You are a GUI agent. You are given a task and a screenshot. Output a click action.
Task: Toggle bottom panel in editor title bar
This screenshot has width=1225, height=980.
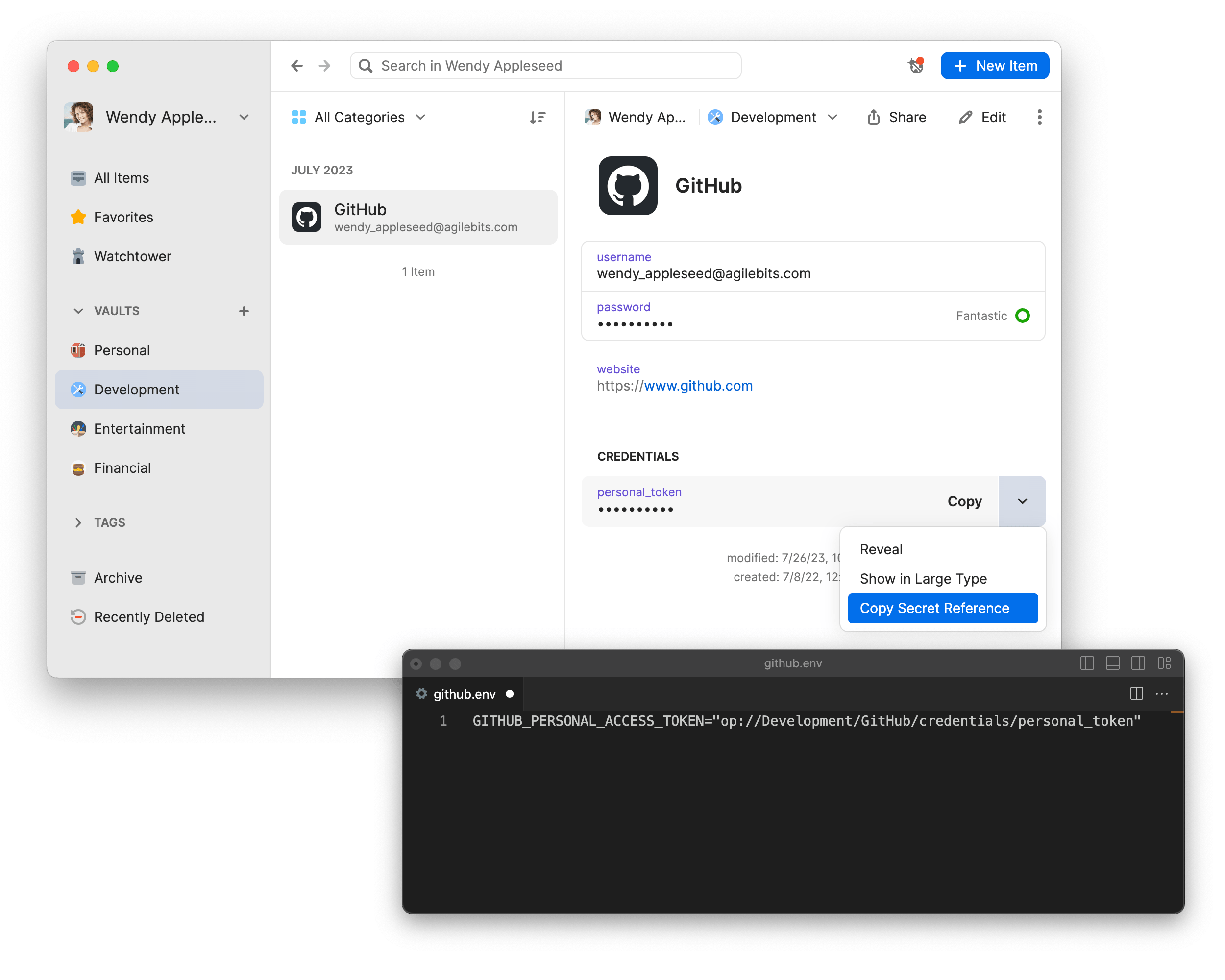(x=1112, y=663)
